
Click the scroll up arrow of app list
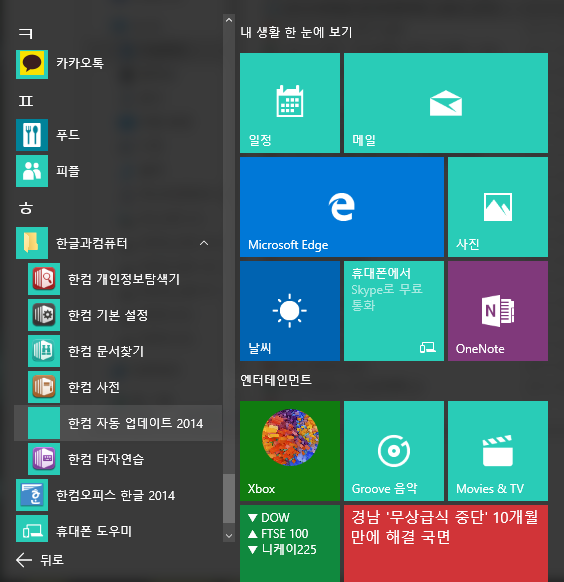pyautogui.click(x=229, y=20)
